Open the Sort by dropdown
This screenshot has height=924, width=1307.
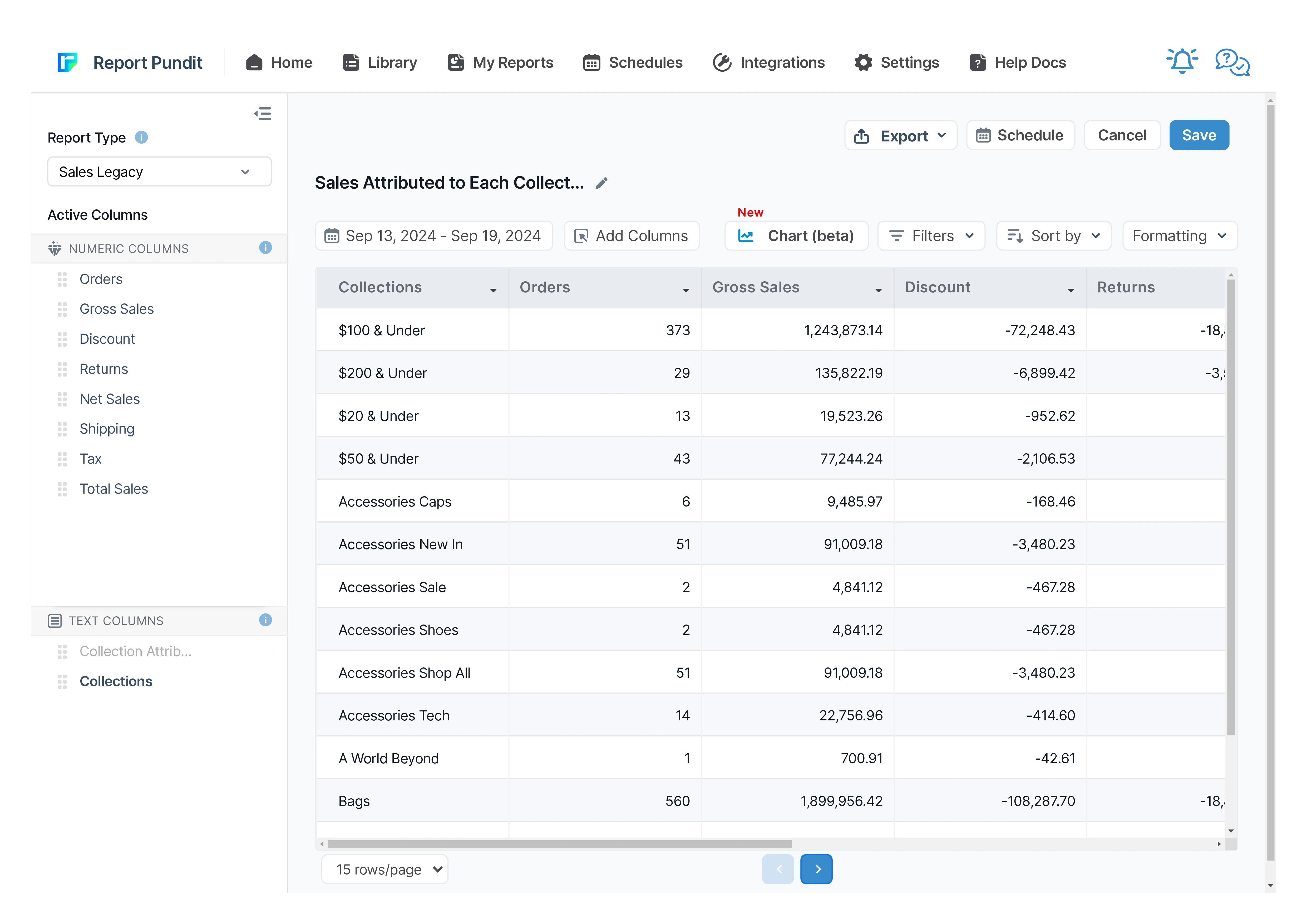click(1053, 236)
